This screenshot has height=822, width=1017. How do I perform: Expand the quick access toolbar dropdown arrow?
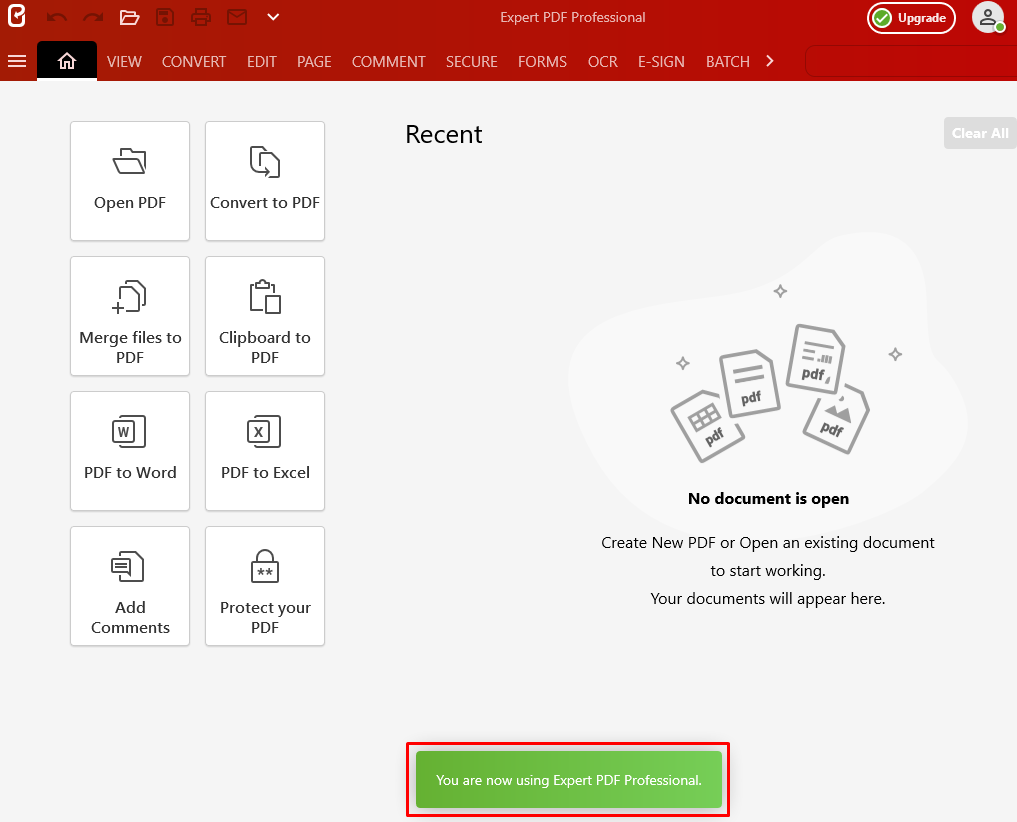click(273, 17)
